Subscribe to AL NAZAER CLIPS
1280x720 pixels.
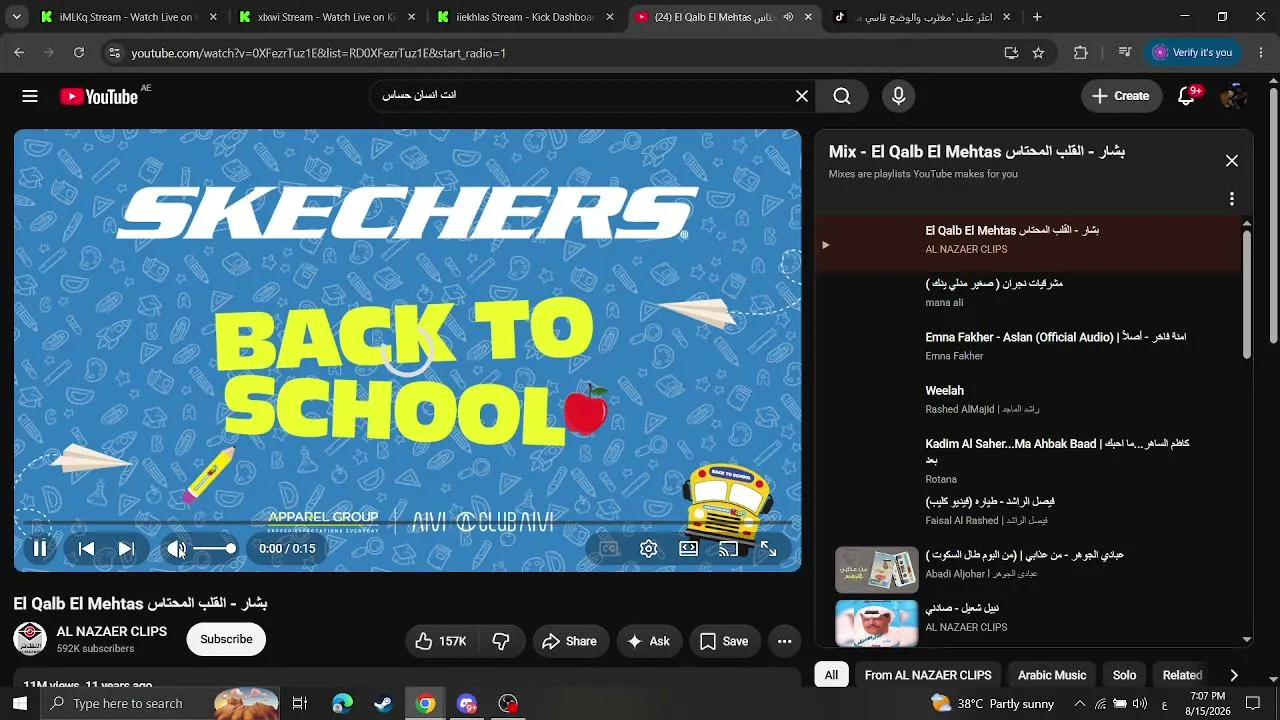pos(226,639)
